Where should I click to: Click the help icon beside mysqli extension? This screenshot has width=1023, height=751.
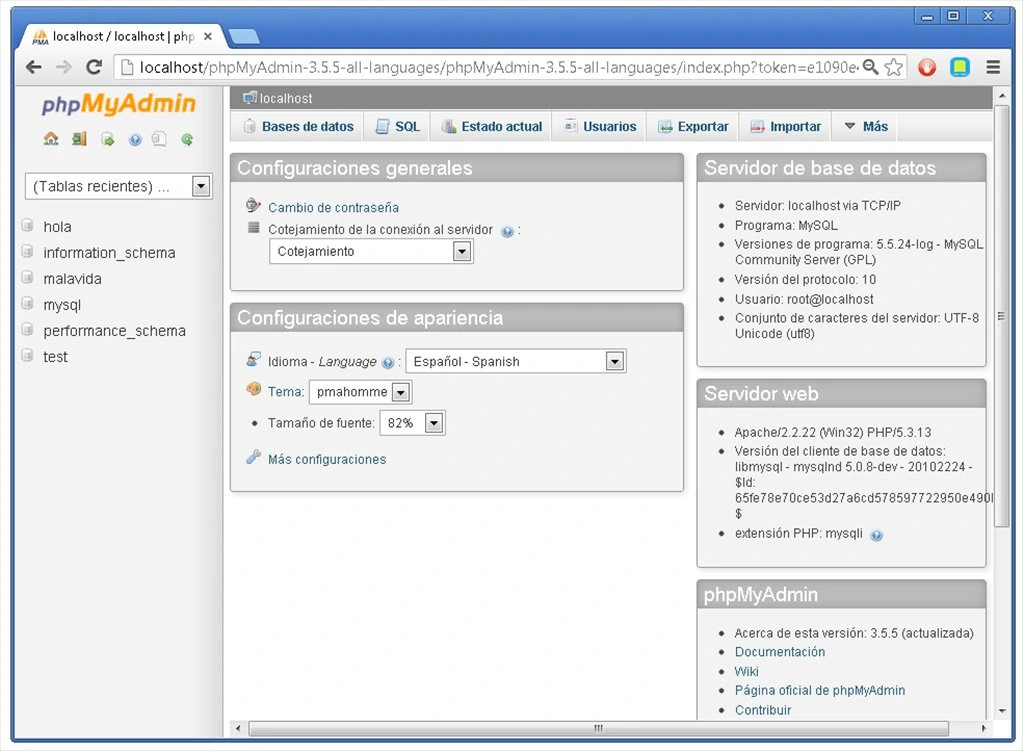coord(877,535)
